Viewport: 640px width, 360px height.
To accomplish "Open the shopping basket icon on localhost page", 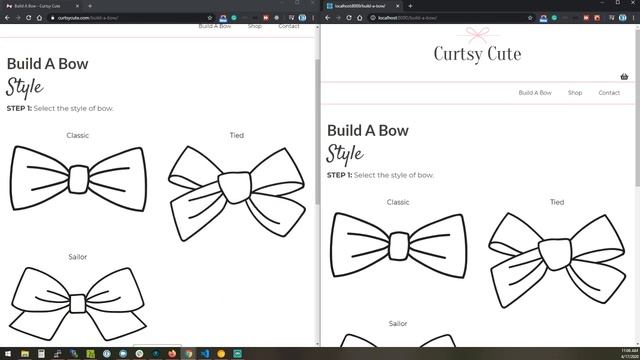I will 624,76.
